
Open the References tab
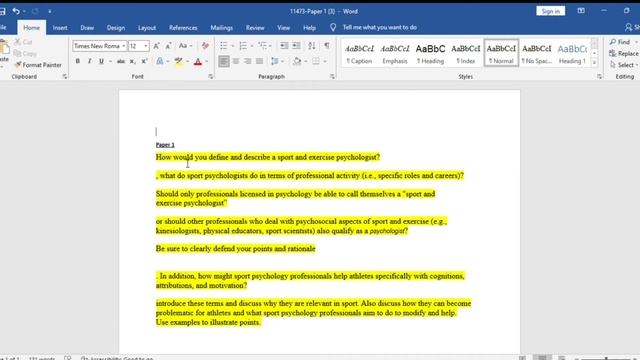click(183, 28)
